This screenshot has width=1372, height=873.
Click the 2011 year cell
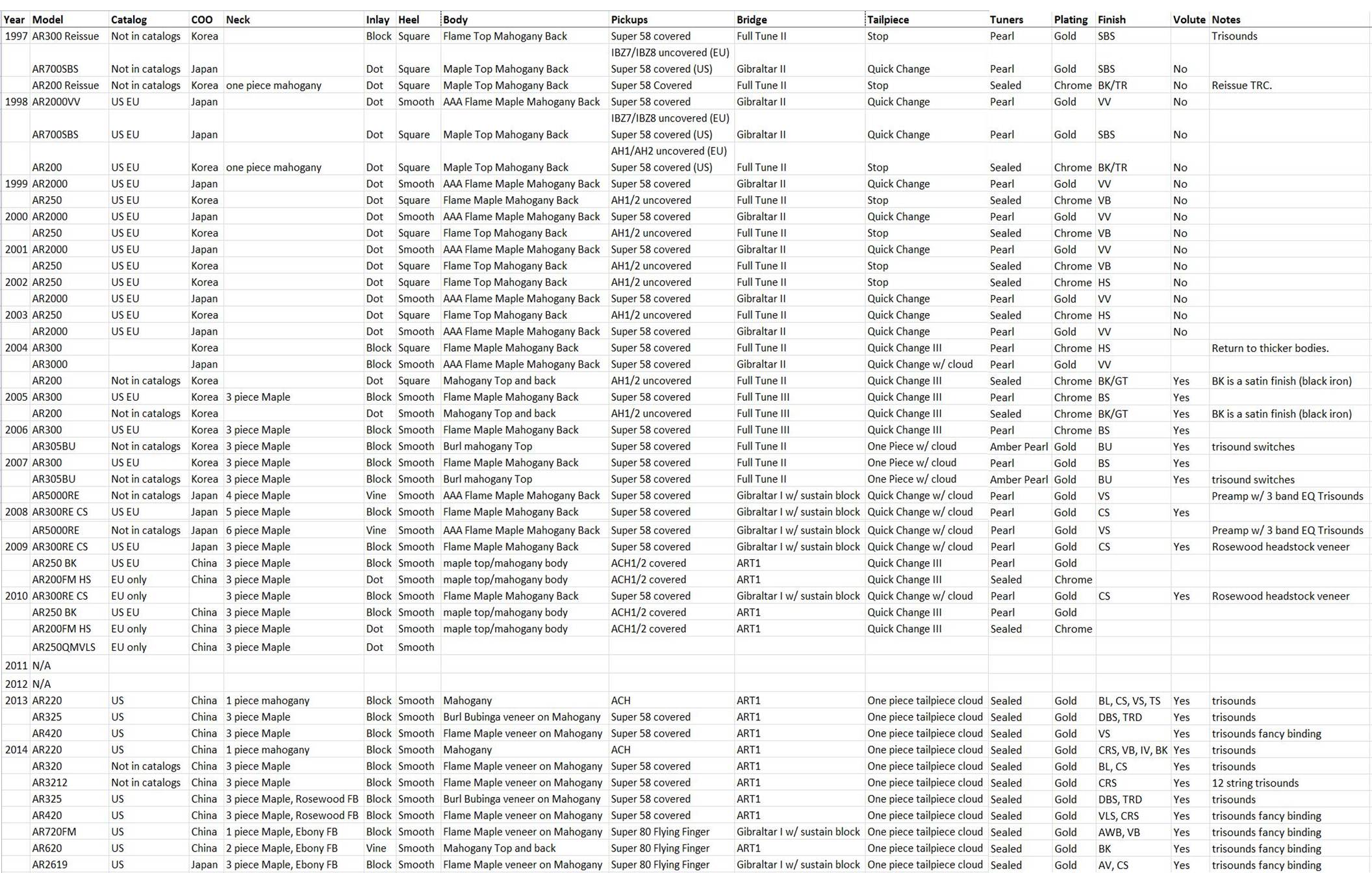[16, 665]
